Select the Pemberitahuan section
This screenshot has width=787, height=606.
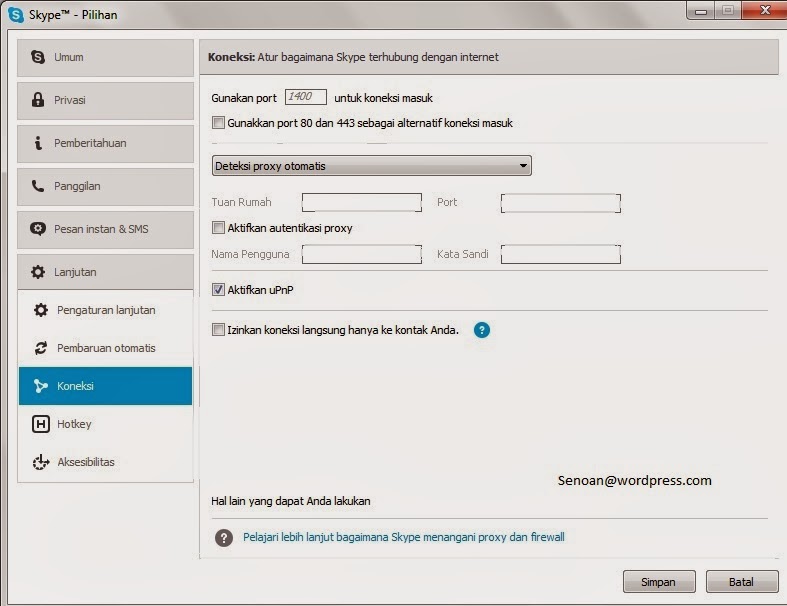coord(105,143)
